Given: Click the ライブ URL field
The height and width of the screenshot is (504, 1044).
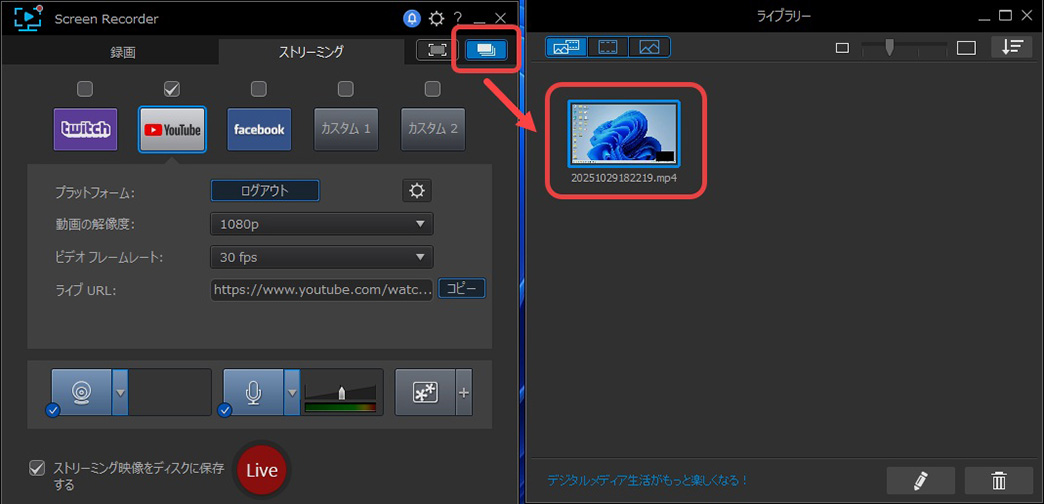Looking at the screenshot, I should [x=322, y=290].
